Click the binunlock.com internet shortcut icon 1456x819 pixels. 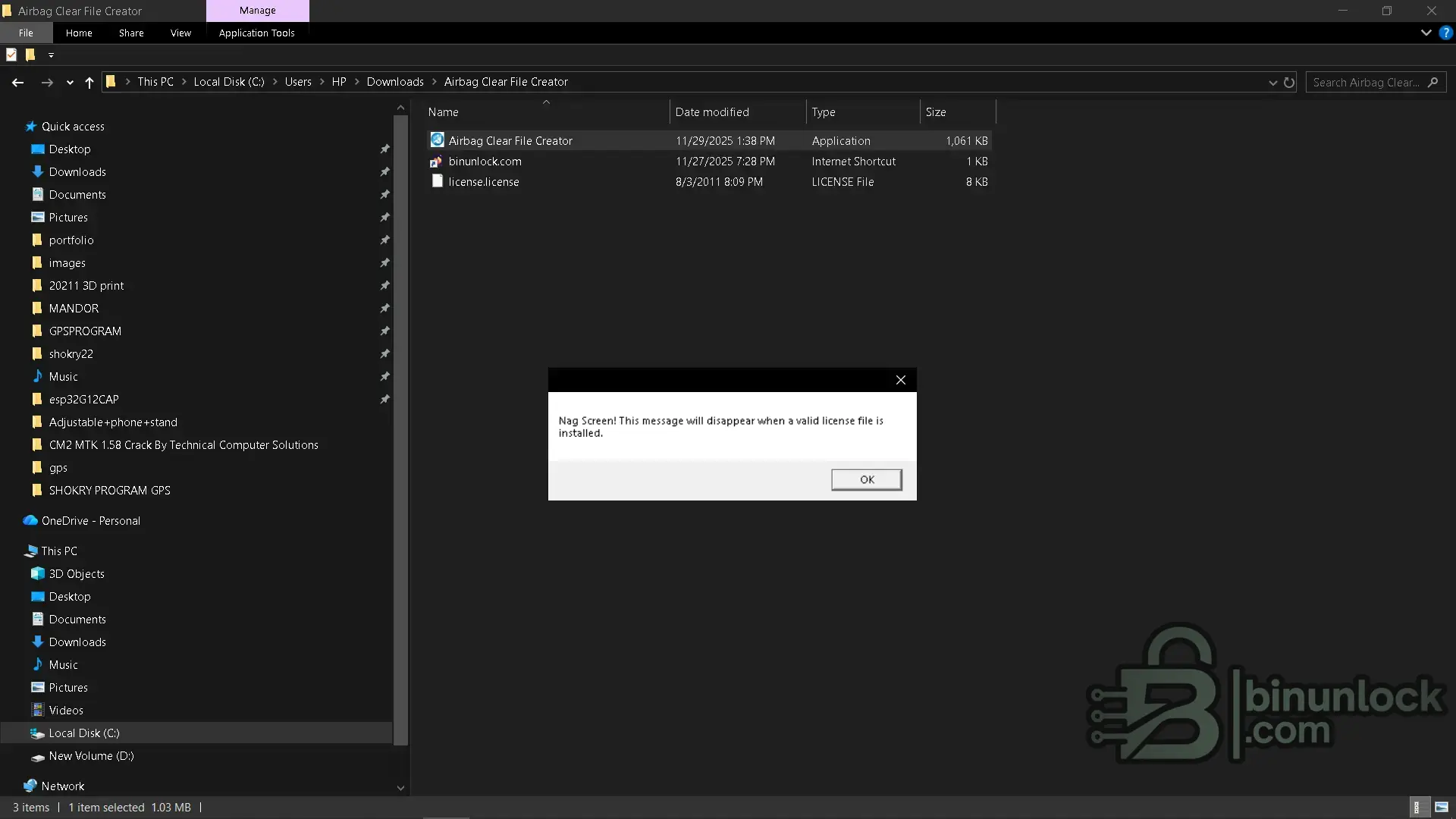coord(436,162)
